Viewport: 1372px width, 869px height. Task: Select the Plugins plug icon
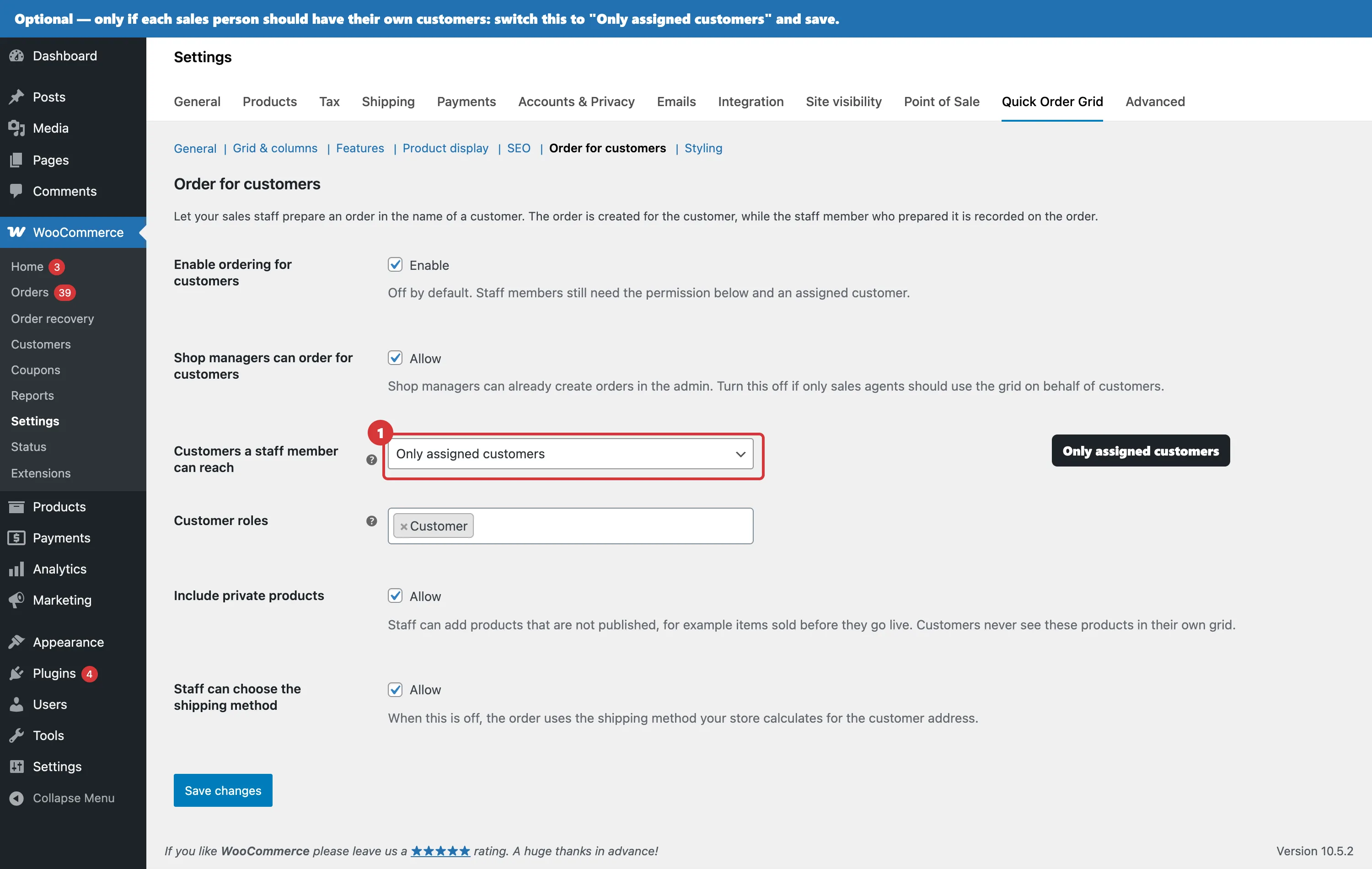click(x=16, y=673)
